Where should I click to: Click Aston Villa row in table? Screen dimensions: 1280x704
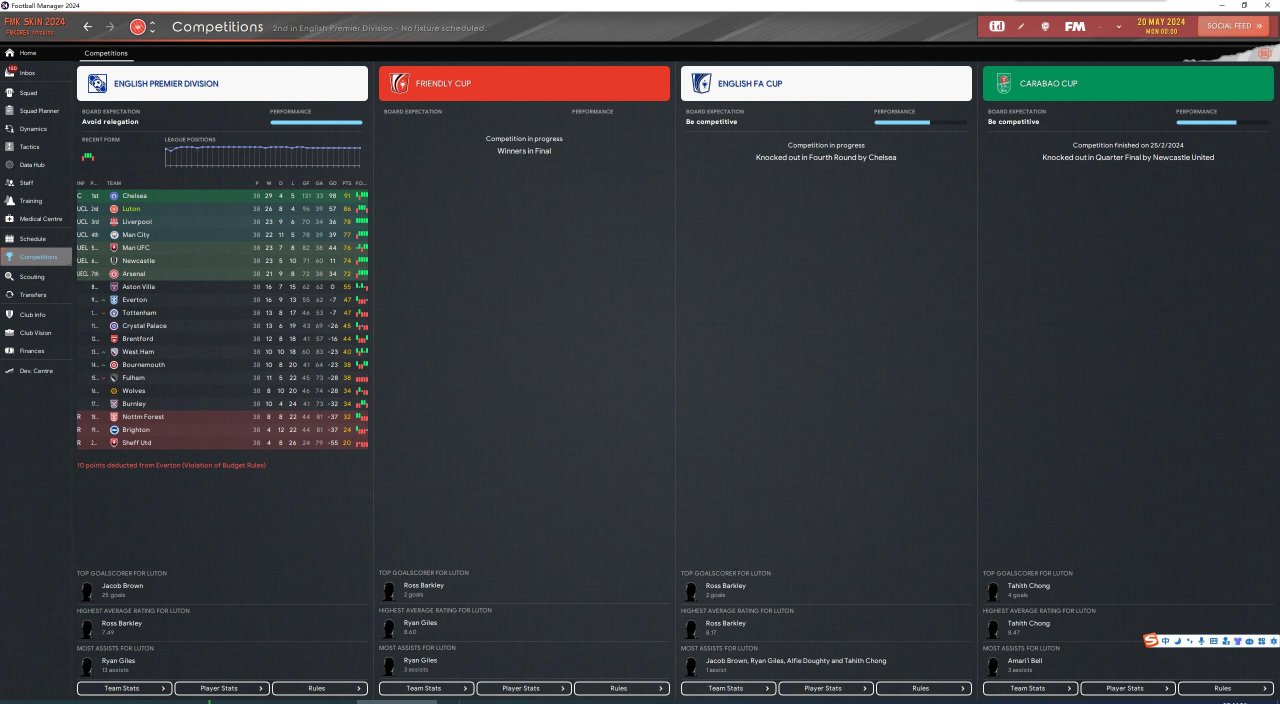pyautogui.click(x=222, y=287)
